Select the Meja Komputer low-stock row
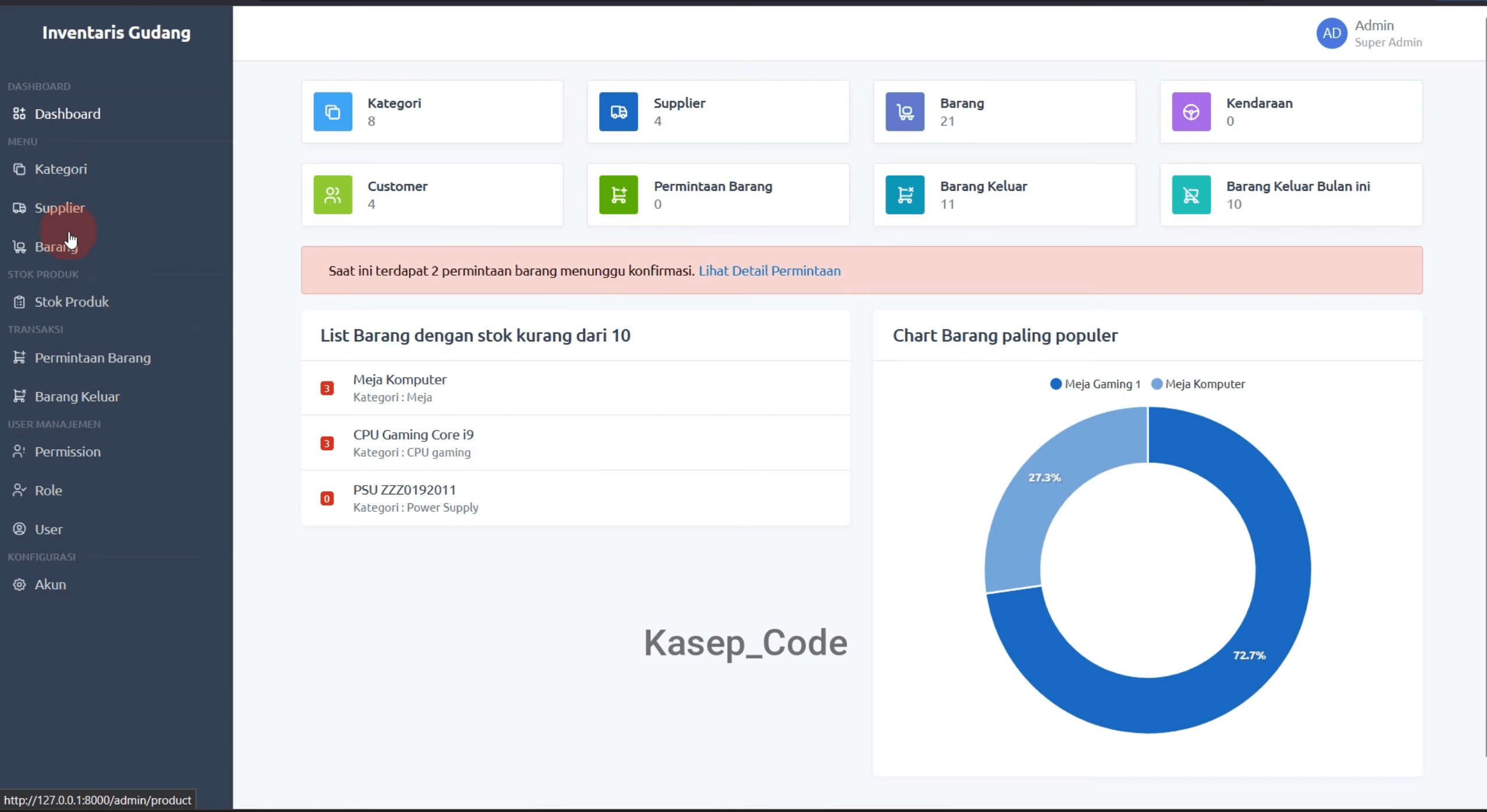 tap(575, 388)
